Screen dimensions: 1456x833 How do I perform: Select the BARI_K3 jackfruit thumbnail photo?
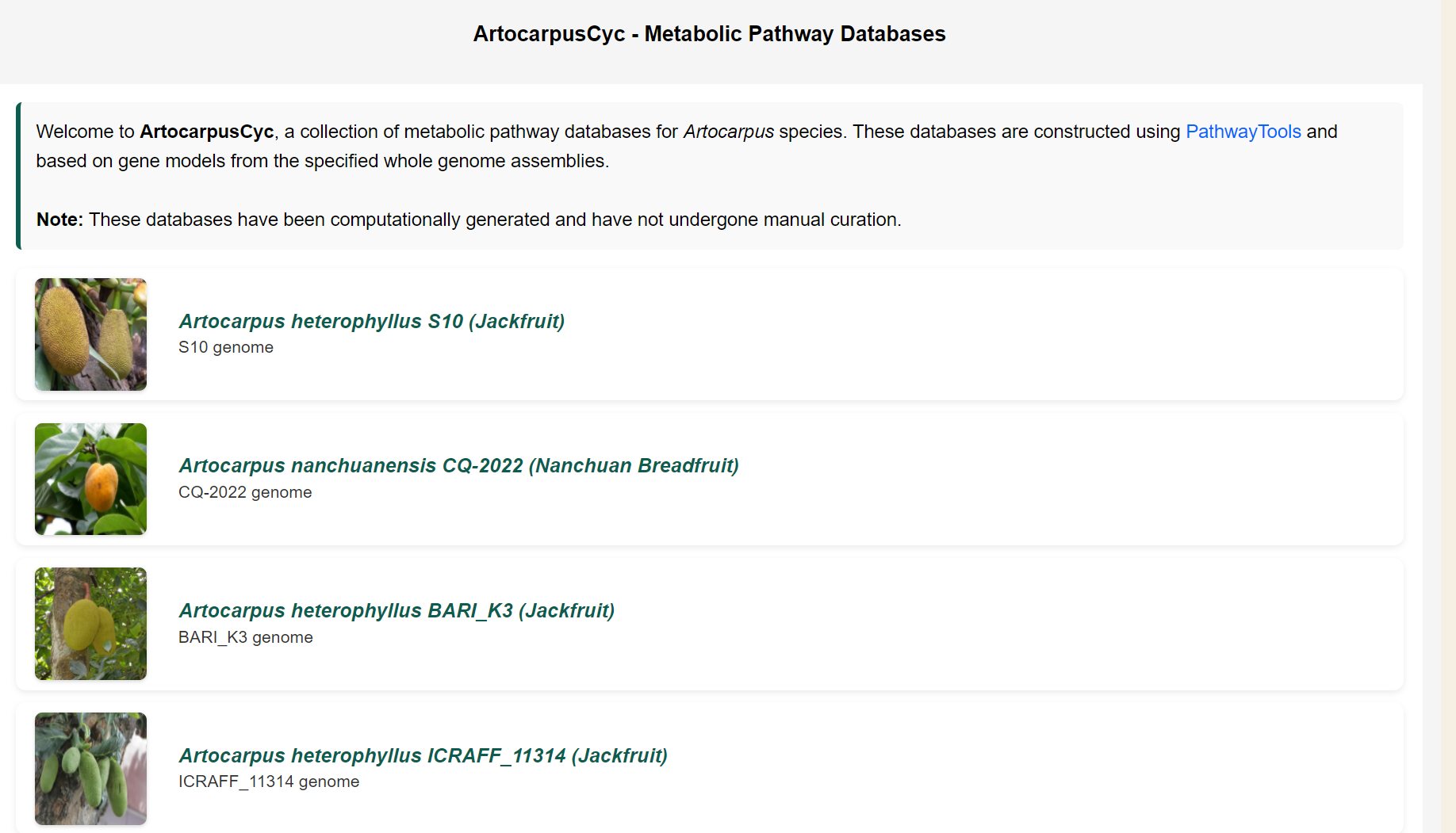pos(90,624)
